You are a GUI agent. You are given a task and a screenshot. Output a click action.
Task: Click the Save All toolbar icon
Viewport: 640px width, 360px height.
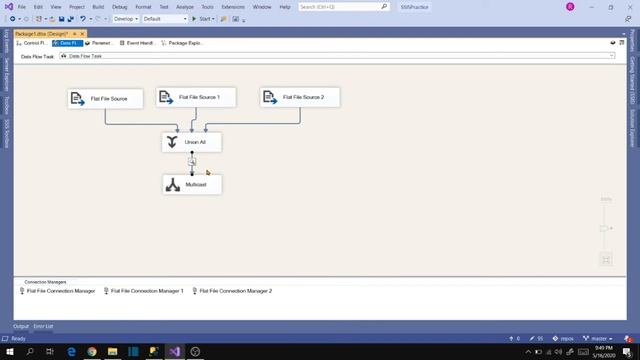(x=71, y=19)
